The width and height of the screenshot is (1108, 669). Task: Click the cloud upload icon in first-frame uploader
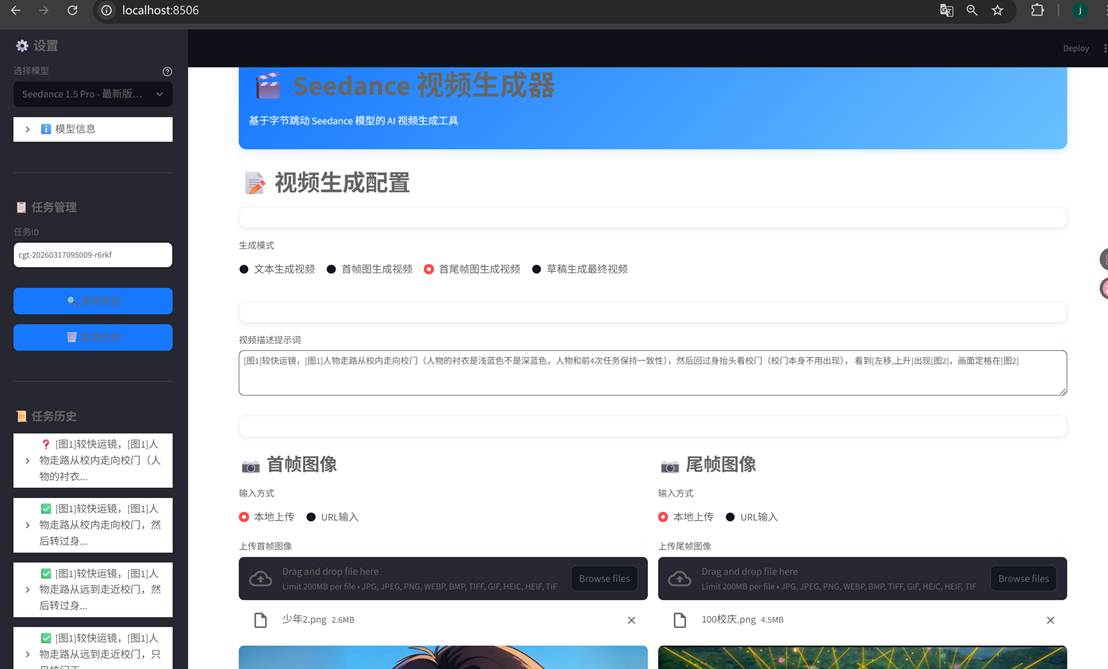point(261,579)
